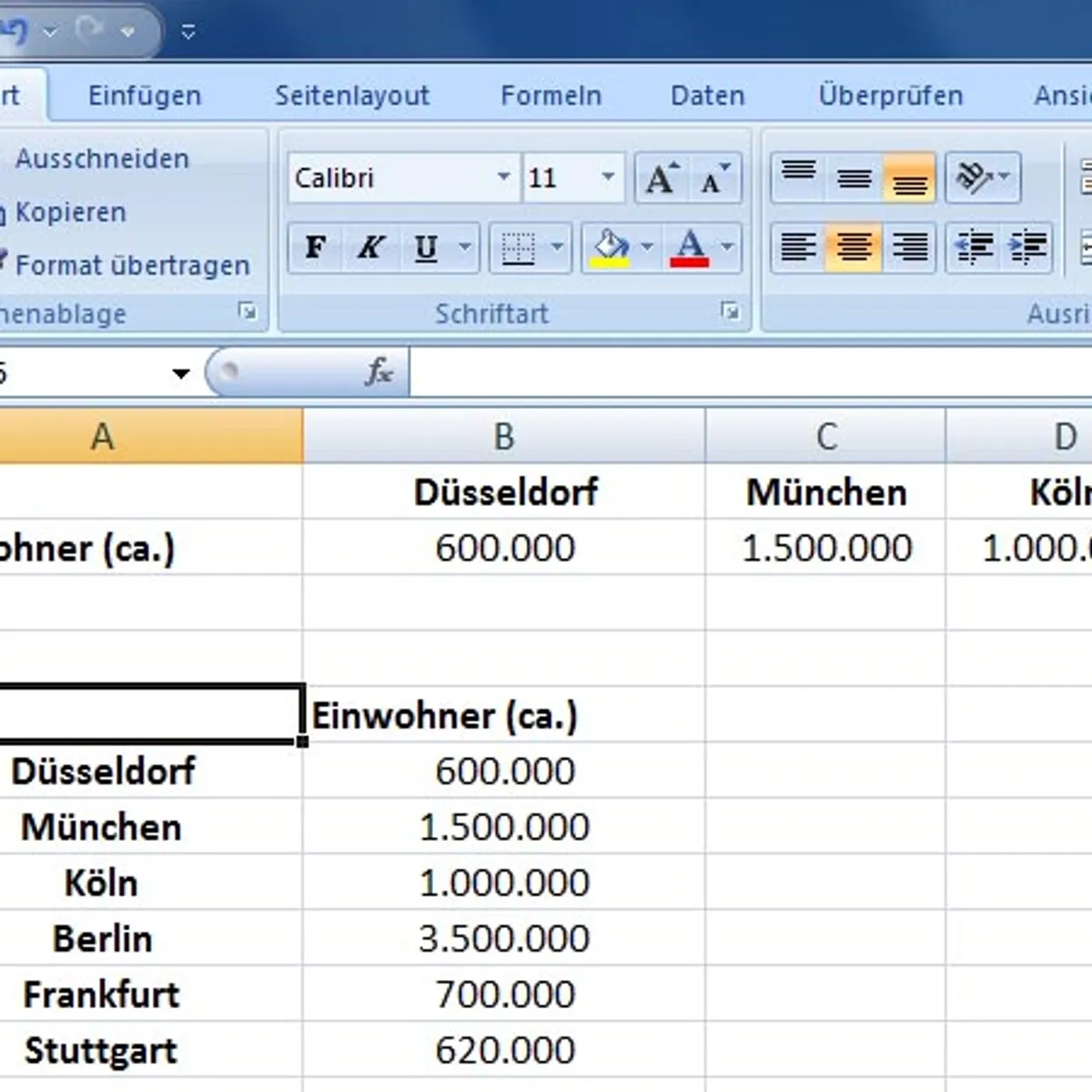Decrease font size with the small A icon
Image resolution: width=1092 pixels, height=1092 pixels.
[715, 177]
